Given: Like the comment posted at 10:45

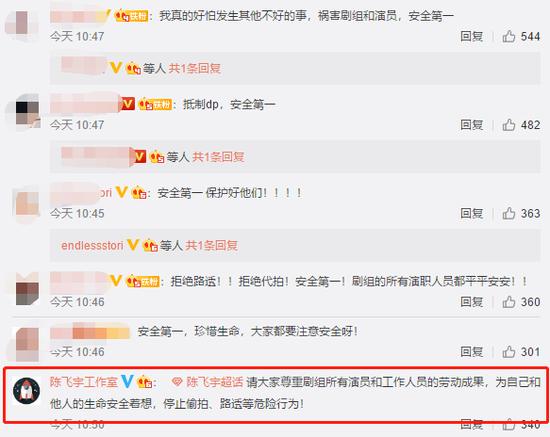Looking at the screenshot, I should point(509,213).
